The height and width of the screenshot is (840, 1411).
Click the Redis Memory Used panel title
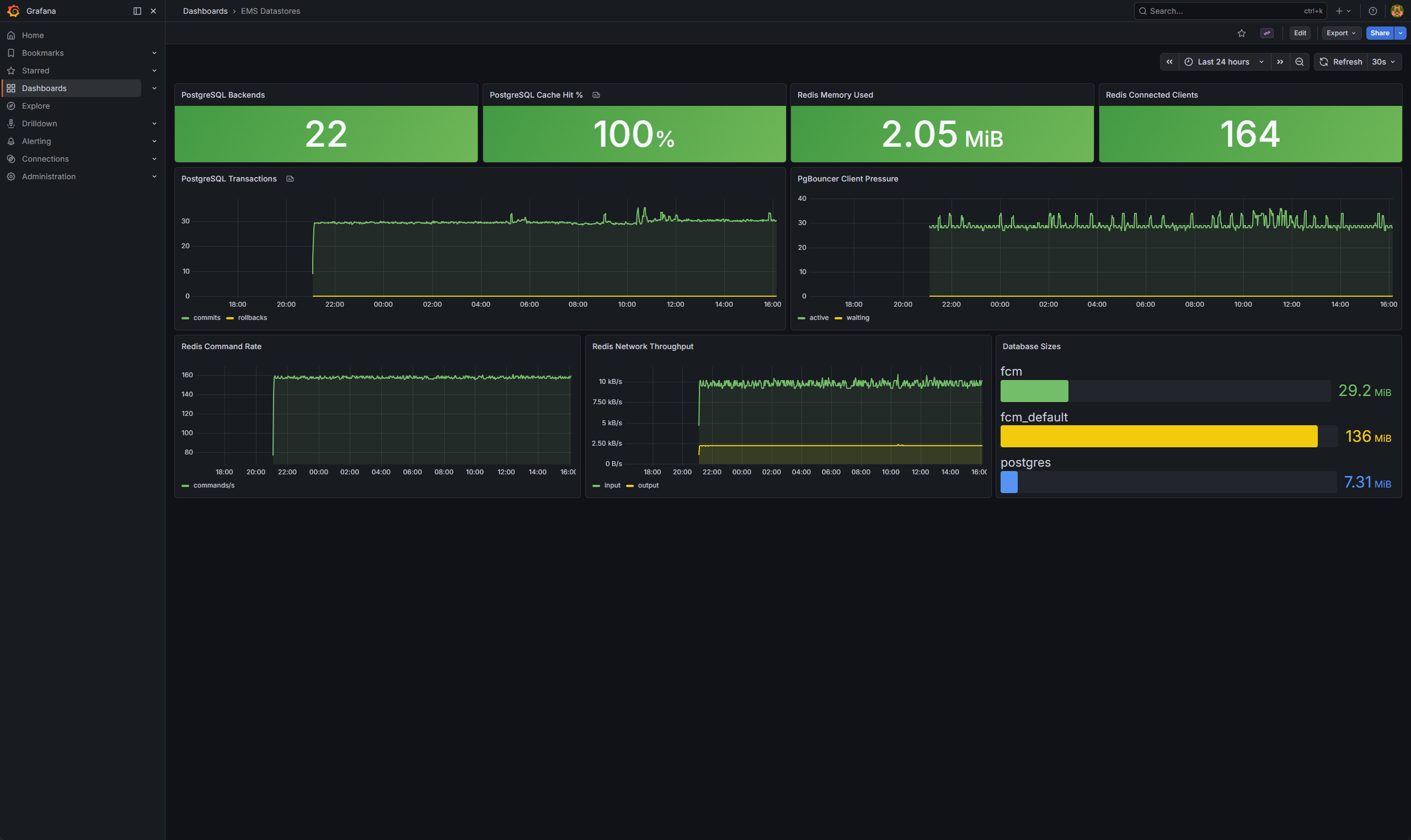(x=835, y=95)
